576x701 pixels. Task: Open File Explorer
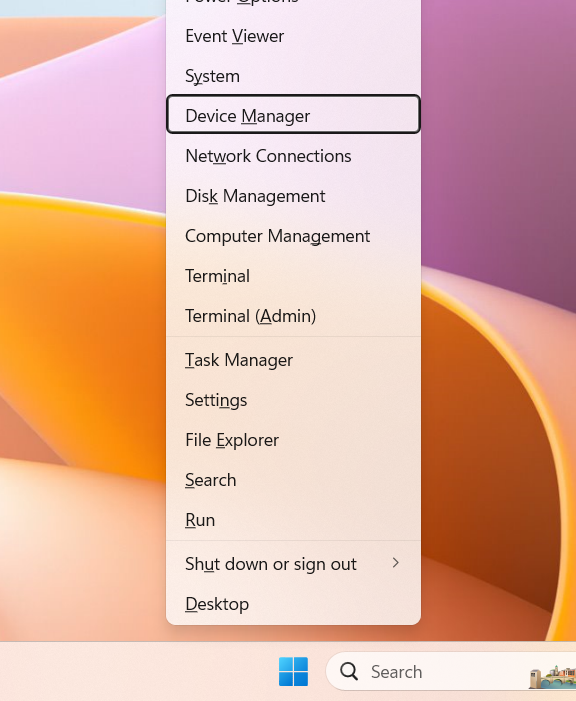click(x=293, y=440)
